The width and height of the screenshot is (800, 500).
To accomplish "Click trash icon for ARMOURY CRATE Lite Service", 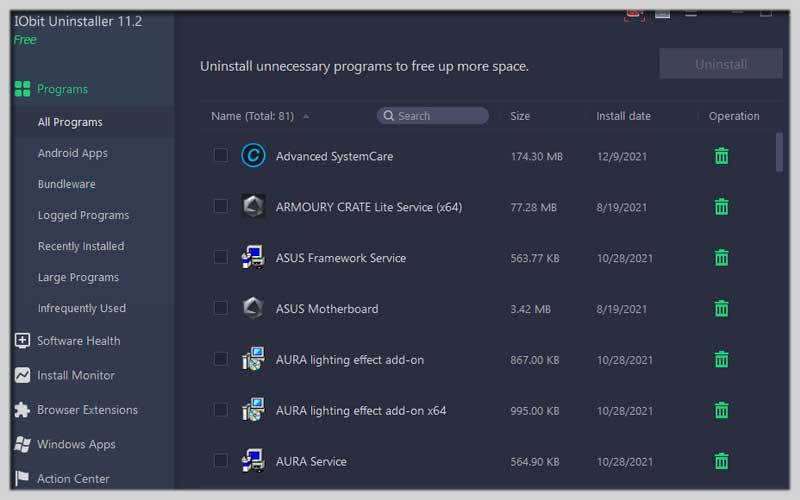I will point(721,207).
